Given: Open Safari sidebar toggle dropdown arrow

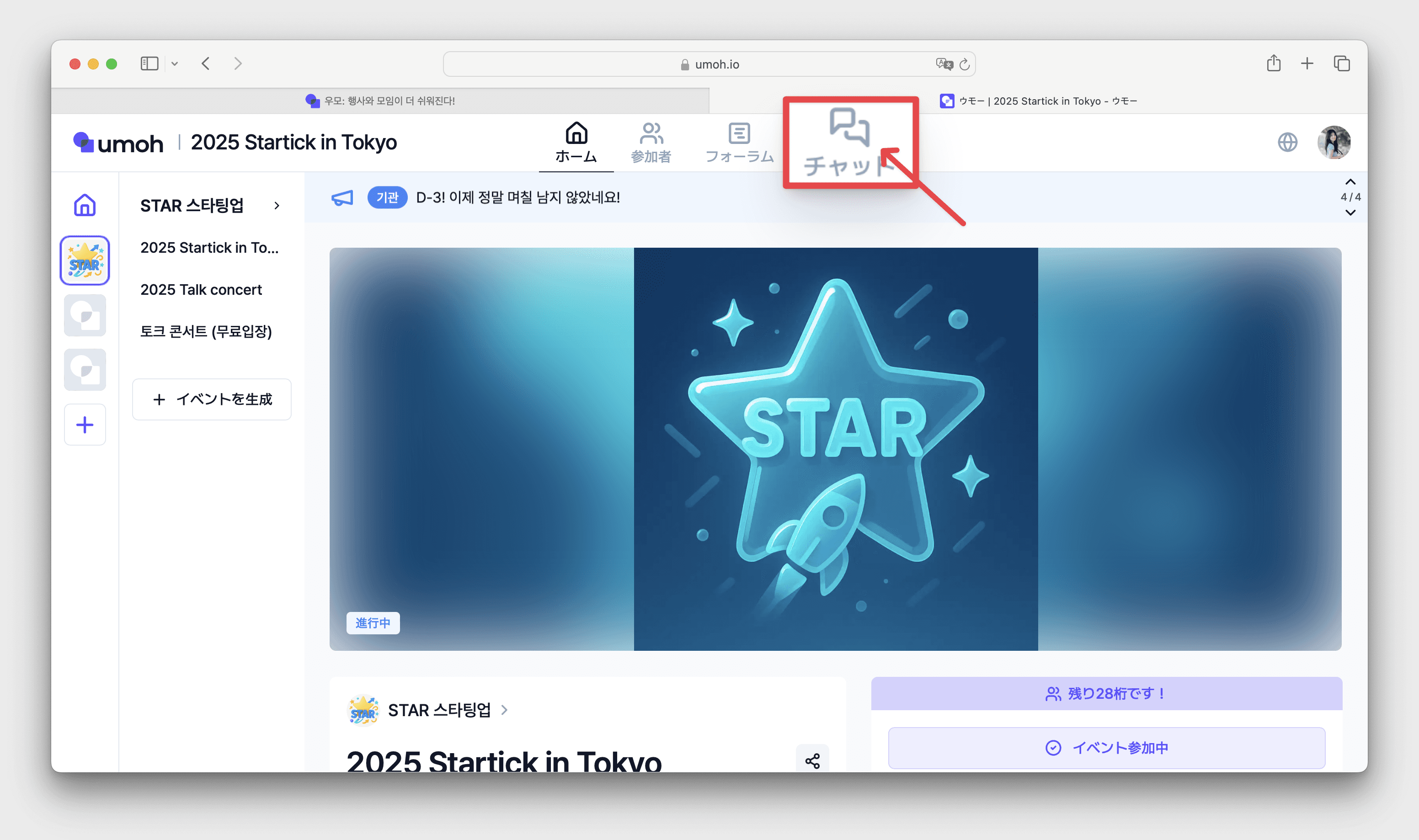Looking at the screenshot, I should pos(175,64).
